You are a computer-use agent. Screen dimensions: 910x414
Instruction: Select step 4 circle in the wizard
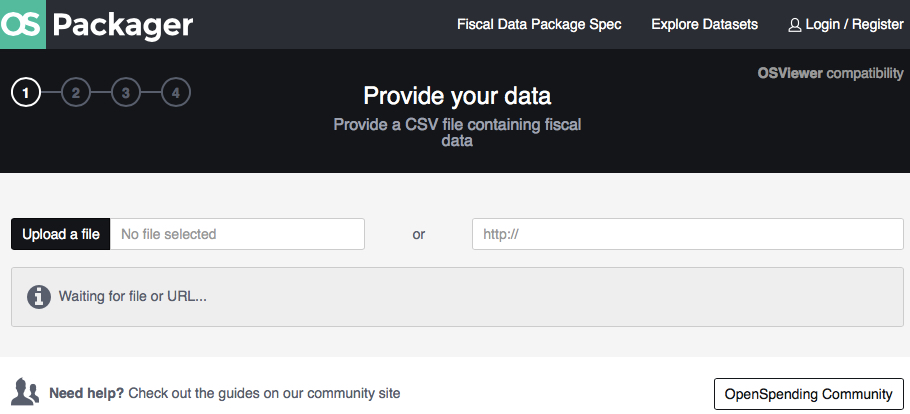(x=176, y=92)
